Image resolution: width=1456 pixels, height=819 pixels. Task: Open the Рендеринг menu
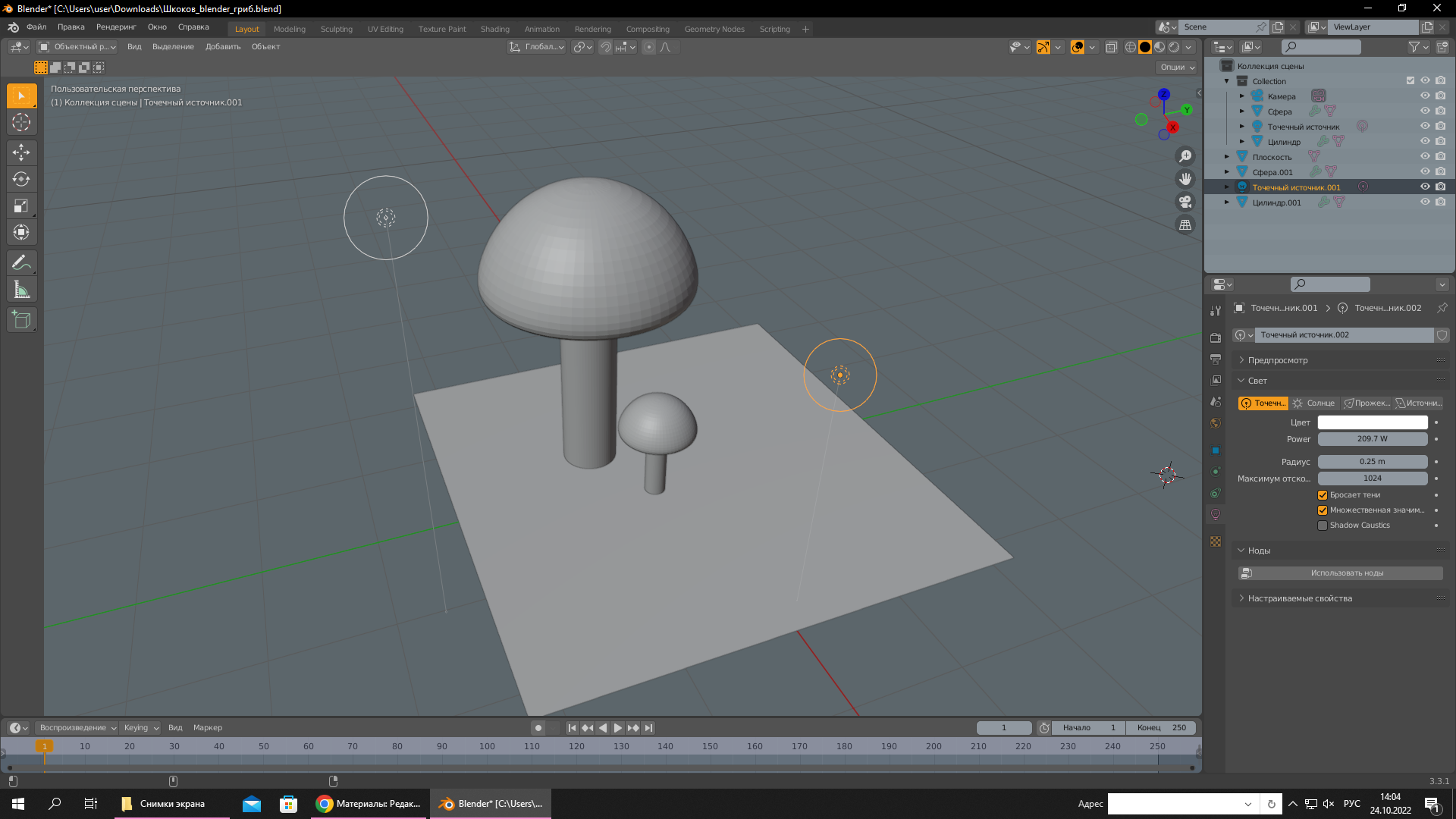[116, 27]
